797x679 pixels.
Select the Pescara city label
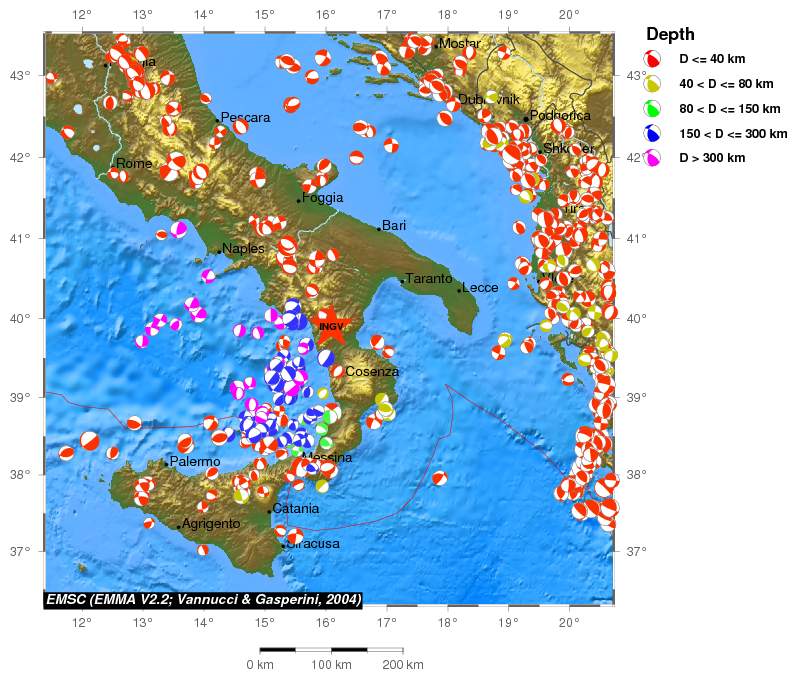coord(245,118)
